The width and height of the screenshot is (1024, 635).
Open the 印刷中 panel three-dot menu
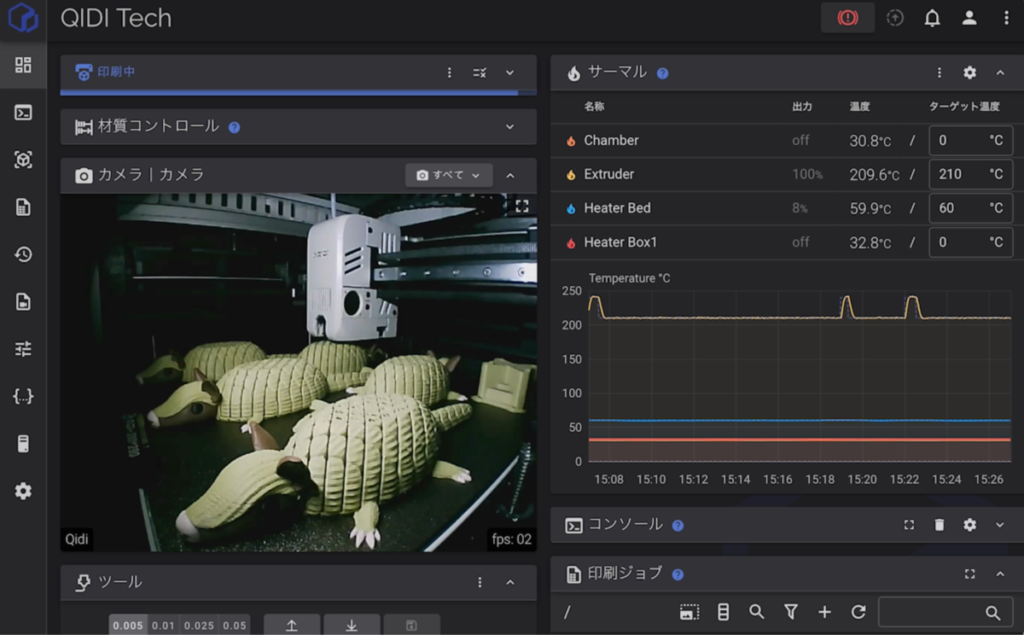[450, 73]
